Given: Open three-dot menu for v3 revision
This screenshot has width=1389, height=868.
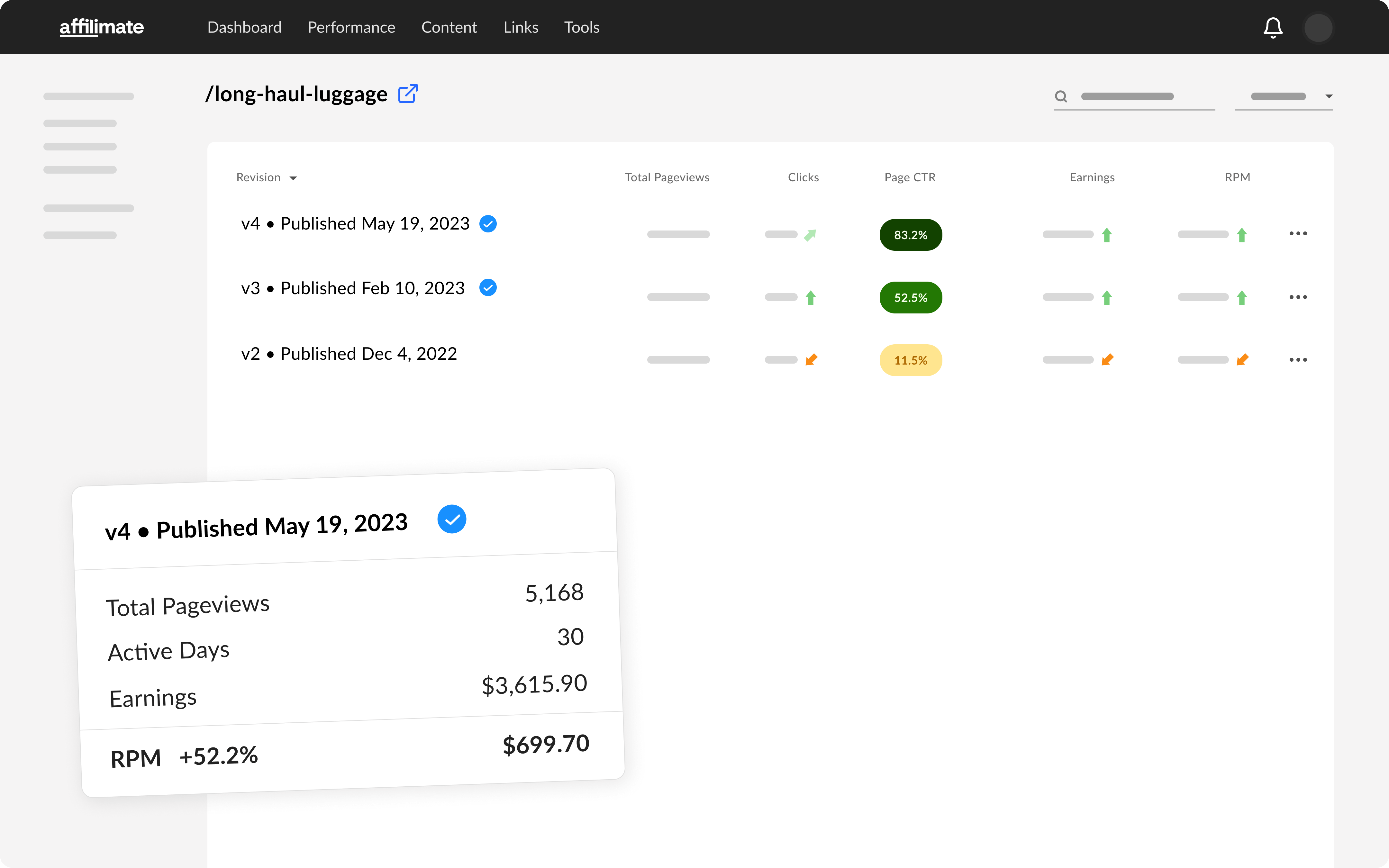Looking at the screenshot, I should click(1298, 297).
